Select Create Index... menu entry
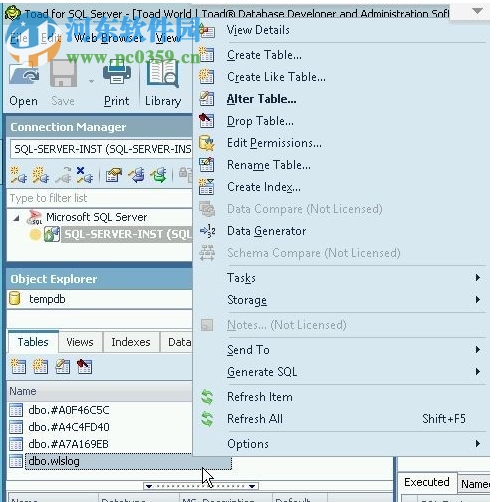Screen dimensions: 497x502 (x=264, y=187)
